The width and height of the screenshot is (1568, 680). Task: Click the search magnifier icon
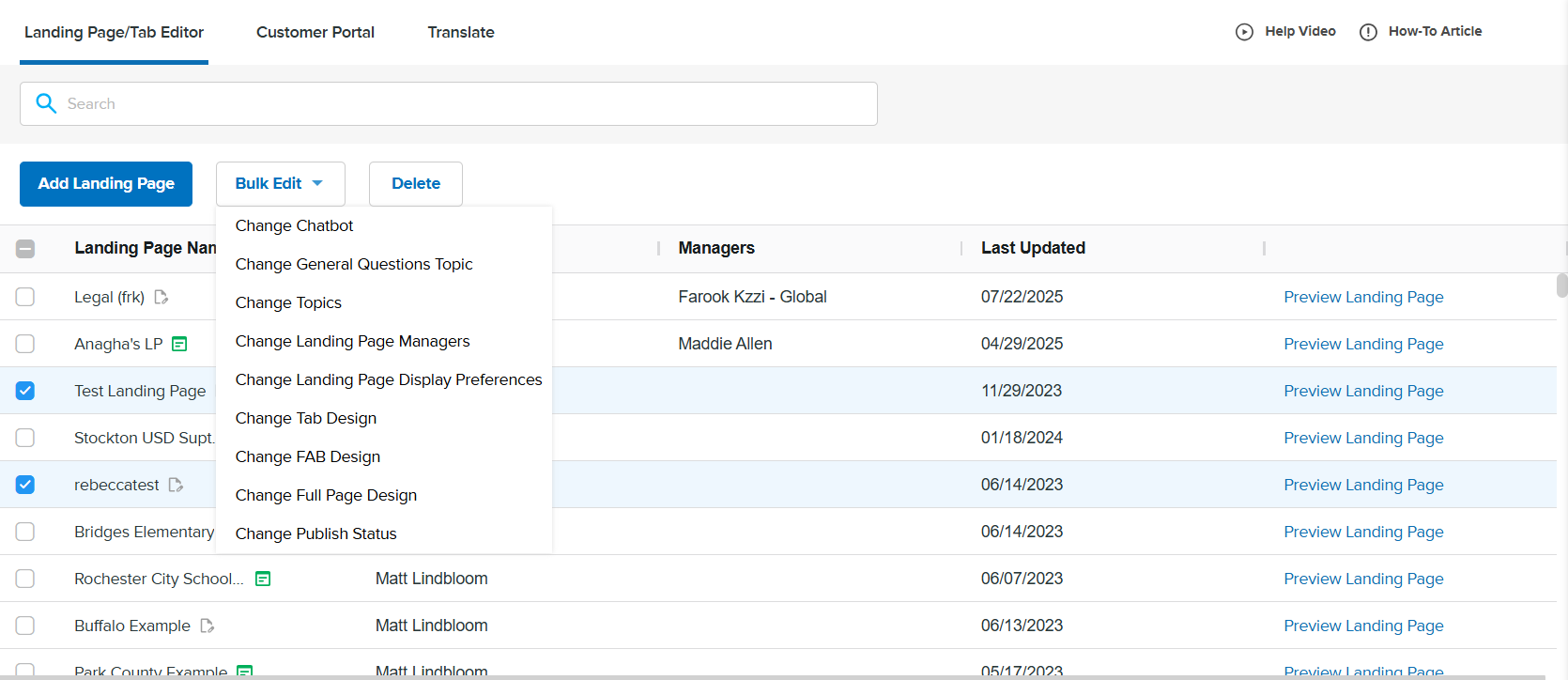click(x=46, y=103)
